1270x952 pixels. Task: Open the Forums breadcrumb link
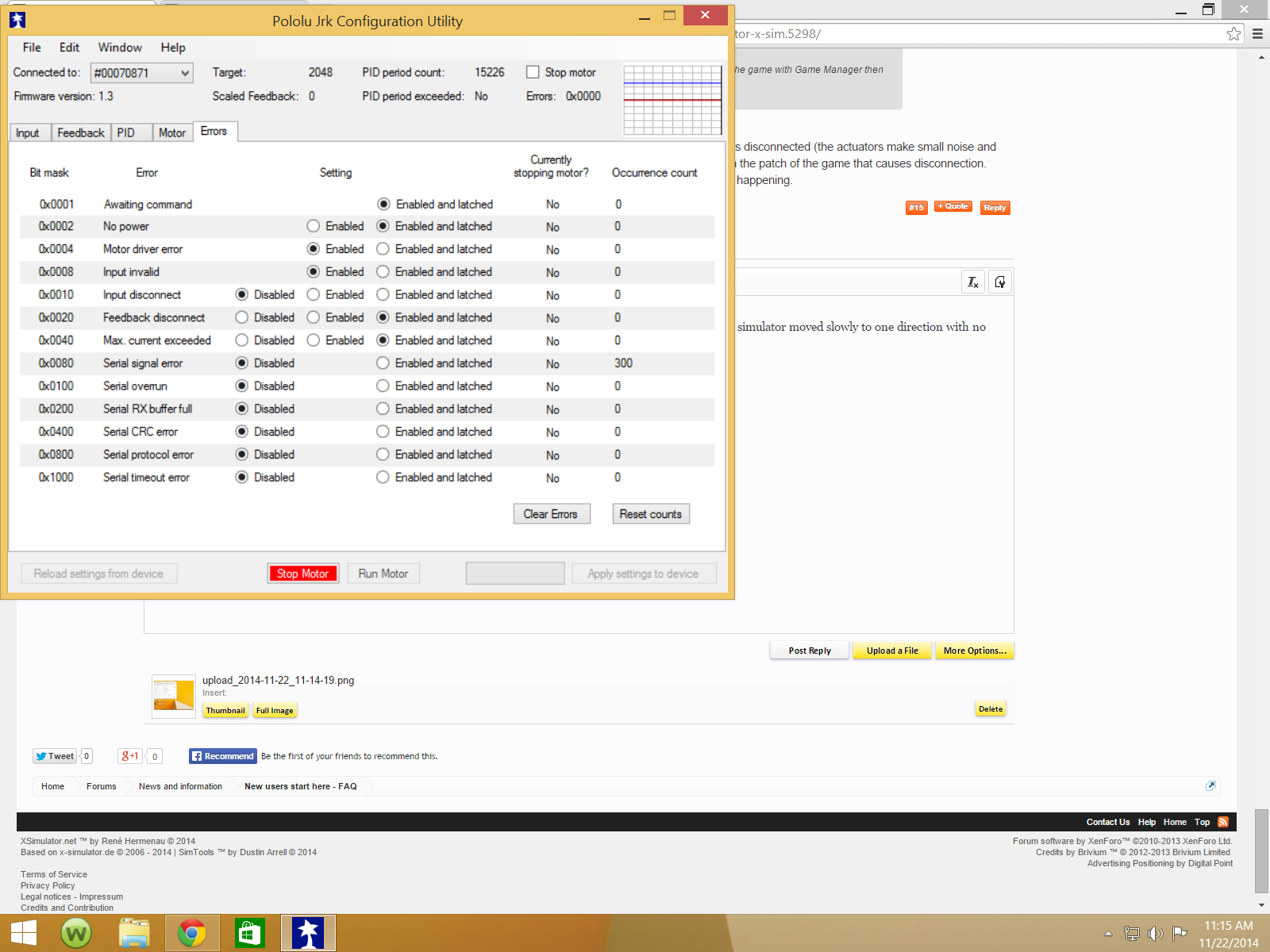point(101,786)
